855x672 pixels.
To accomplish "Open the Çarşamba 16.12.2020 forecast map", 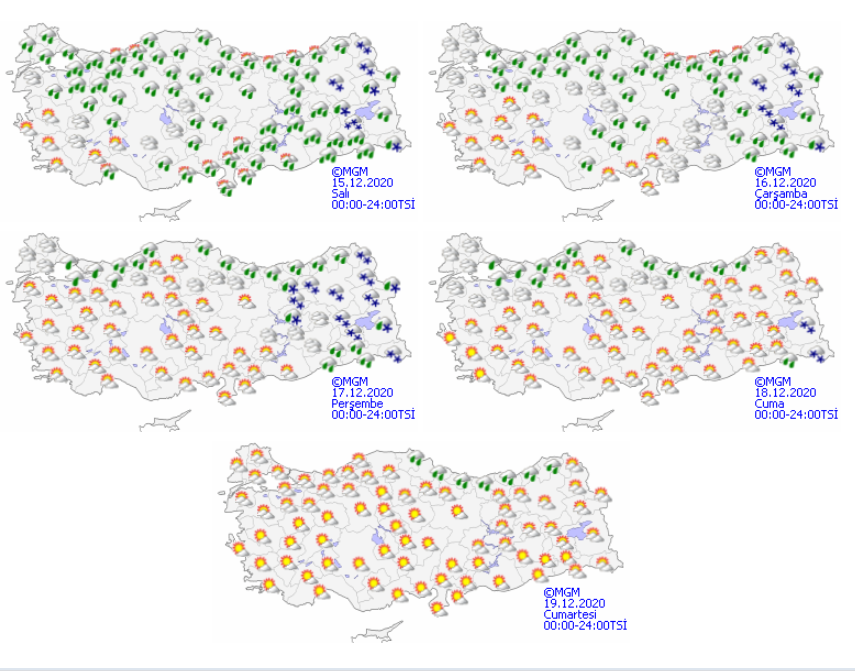I will pos(634,120).
